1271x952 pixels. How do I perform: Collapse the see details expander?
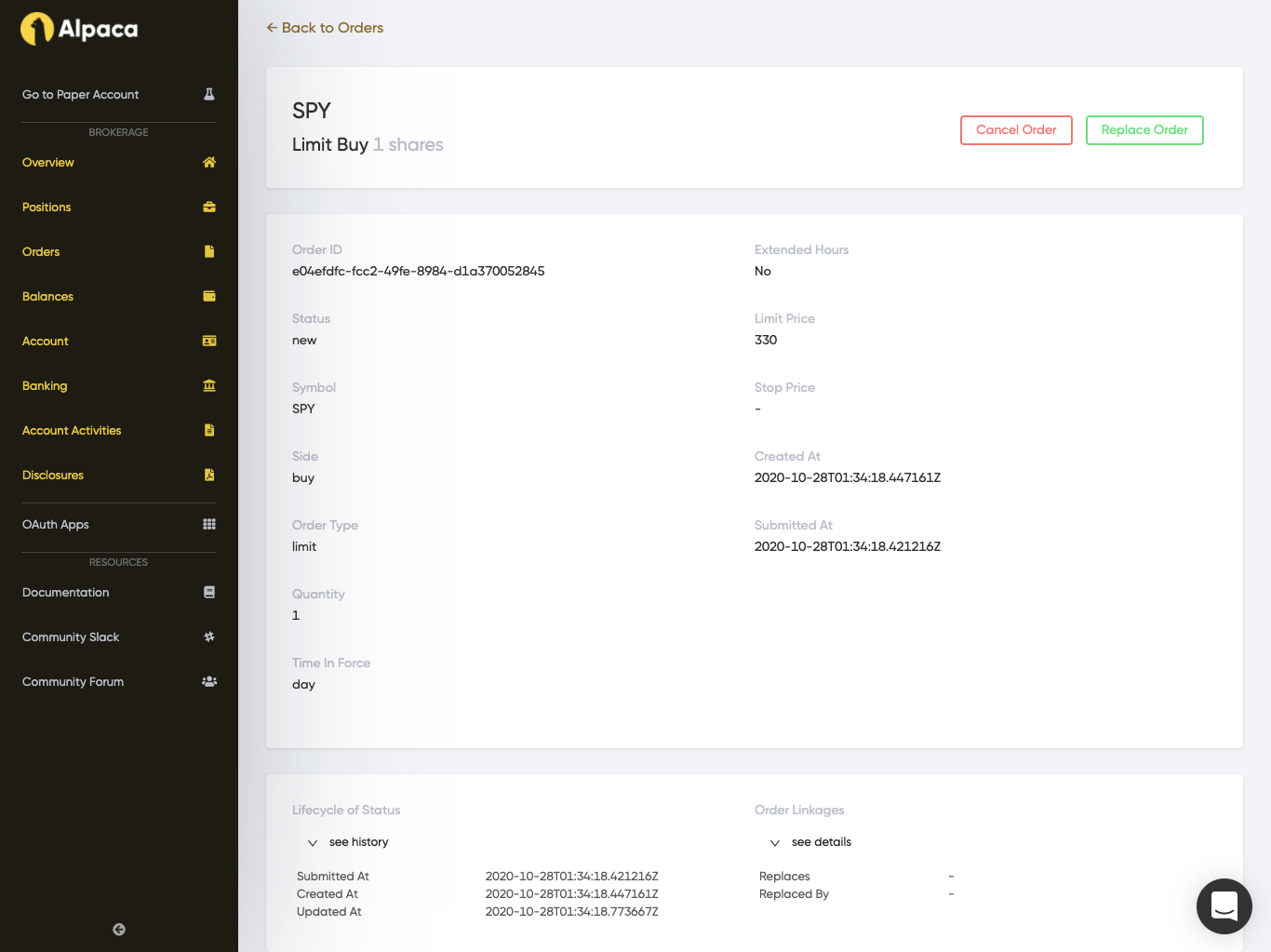[x=810, y=842]
